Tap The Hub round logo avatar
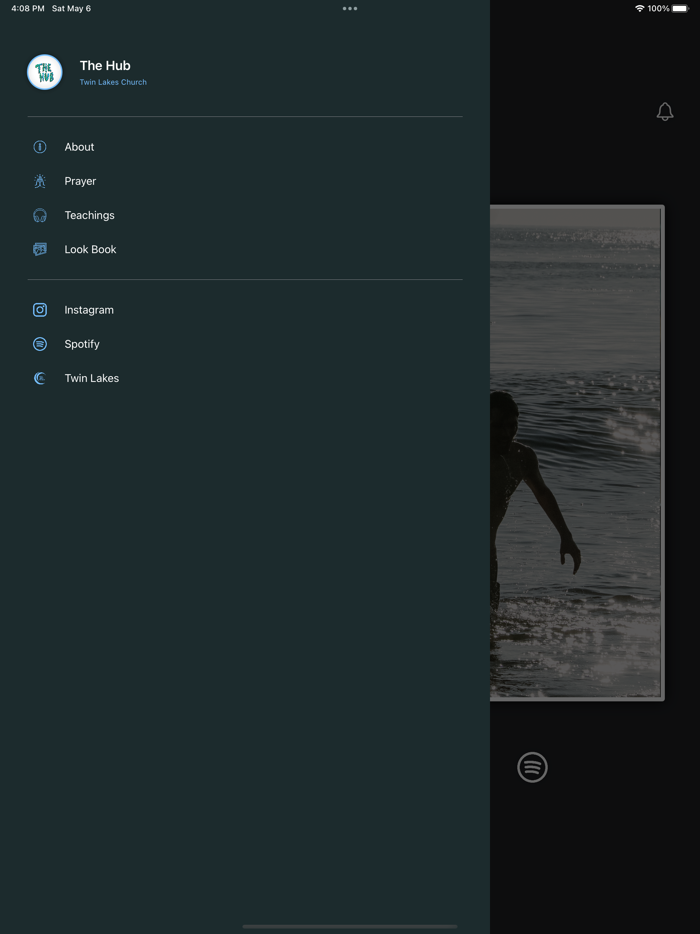700x934 pixels. tap(45, 72)
